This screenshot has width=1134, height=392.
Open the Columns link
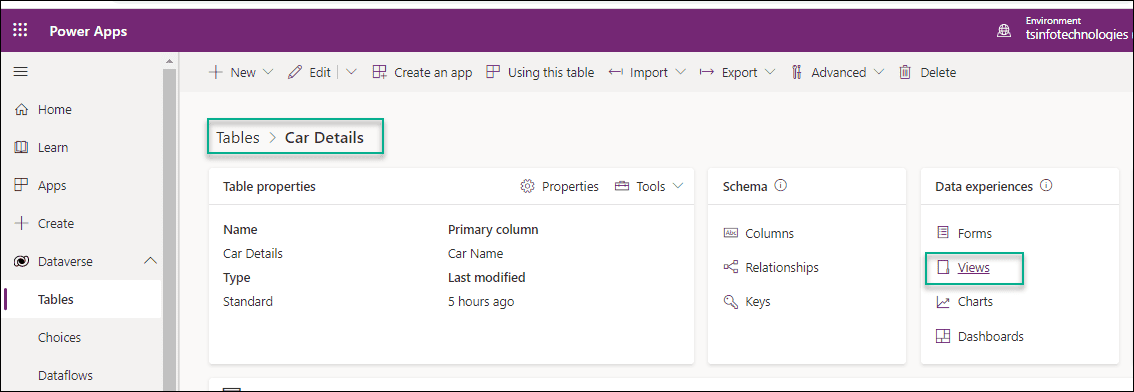tap(770, 233)
